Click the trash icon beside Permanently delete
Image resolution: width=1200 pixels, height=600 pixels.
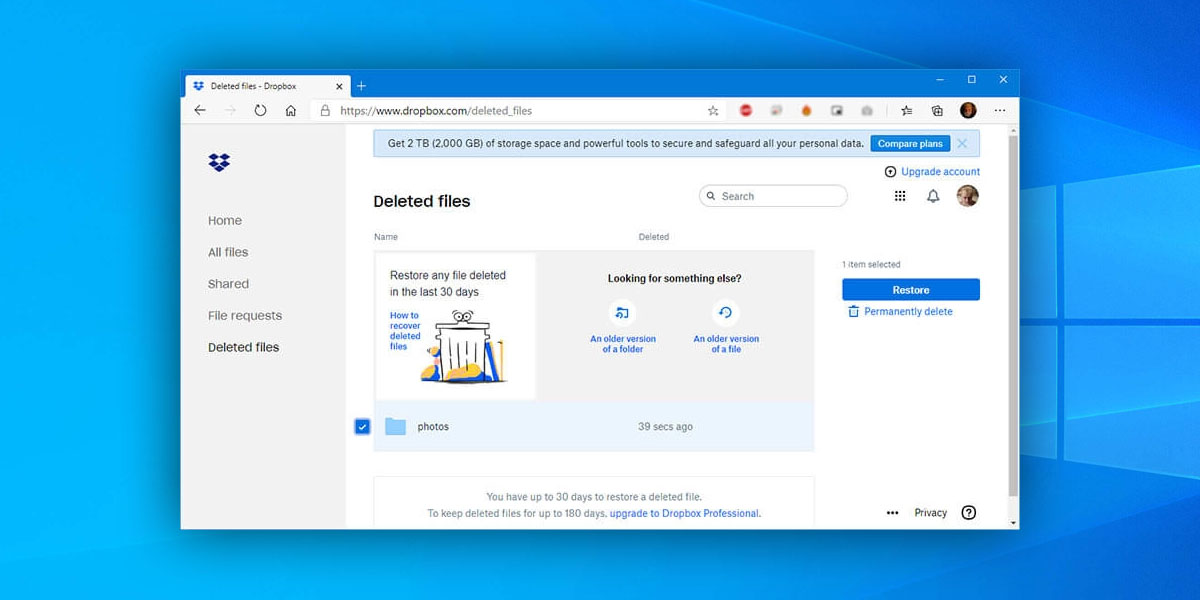click(x=853, y=312)
